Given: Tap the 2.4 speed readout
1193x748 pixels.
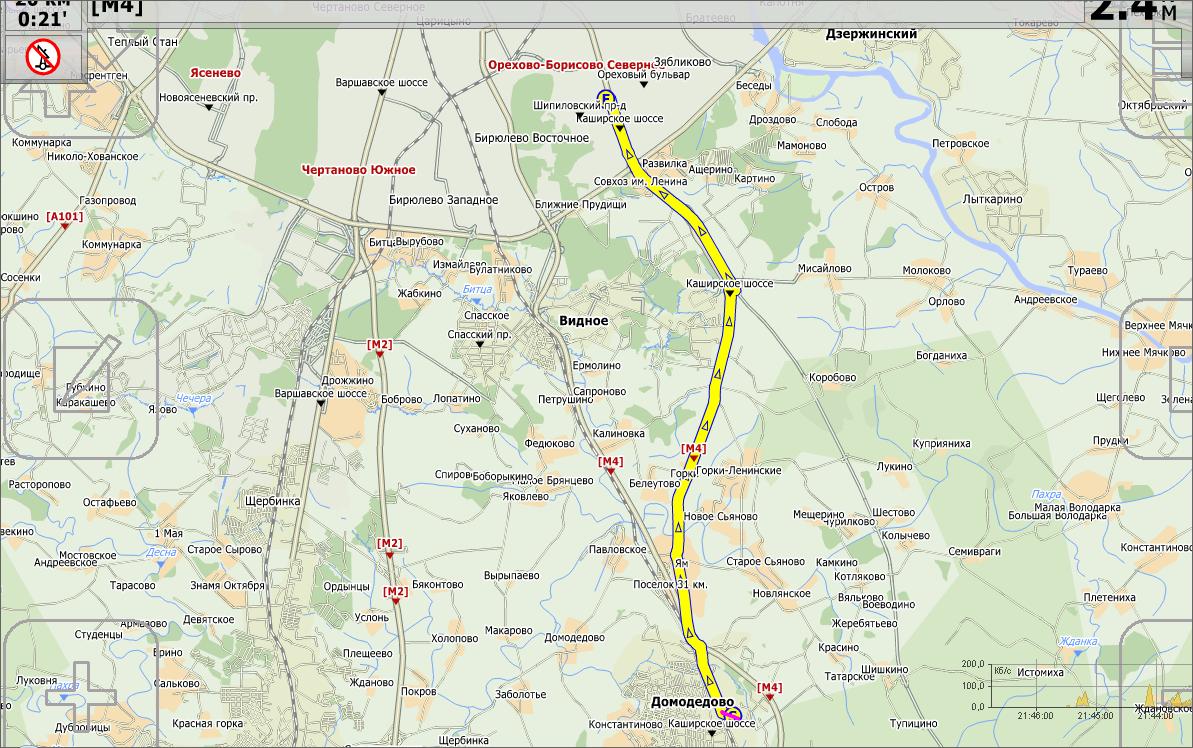Looking at the screenshot, I should 1132,10.
